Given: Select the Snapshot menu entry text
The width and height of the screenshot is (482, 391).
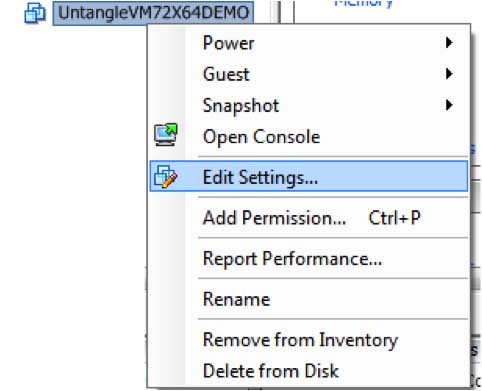Looking at the screenshot, I should [241, 106].
